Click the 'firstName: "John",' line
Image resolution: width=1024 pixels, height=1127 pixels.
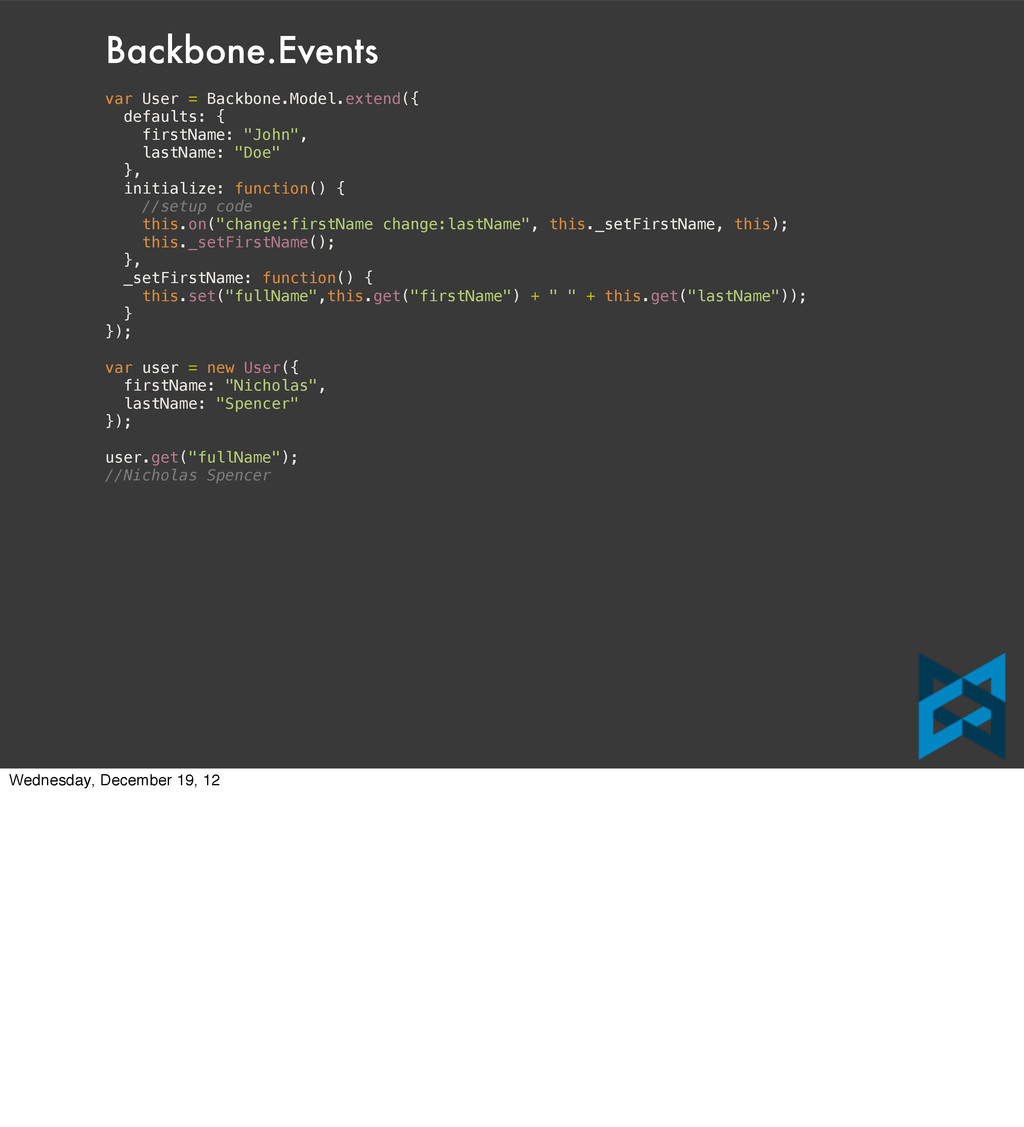(x=225, y=134)
